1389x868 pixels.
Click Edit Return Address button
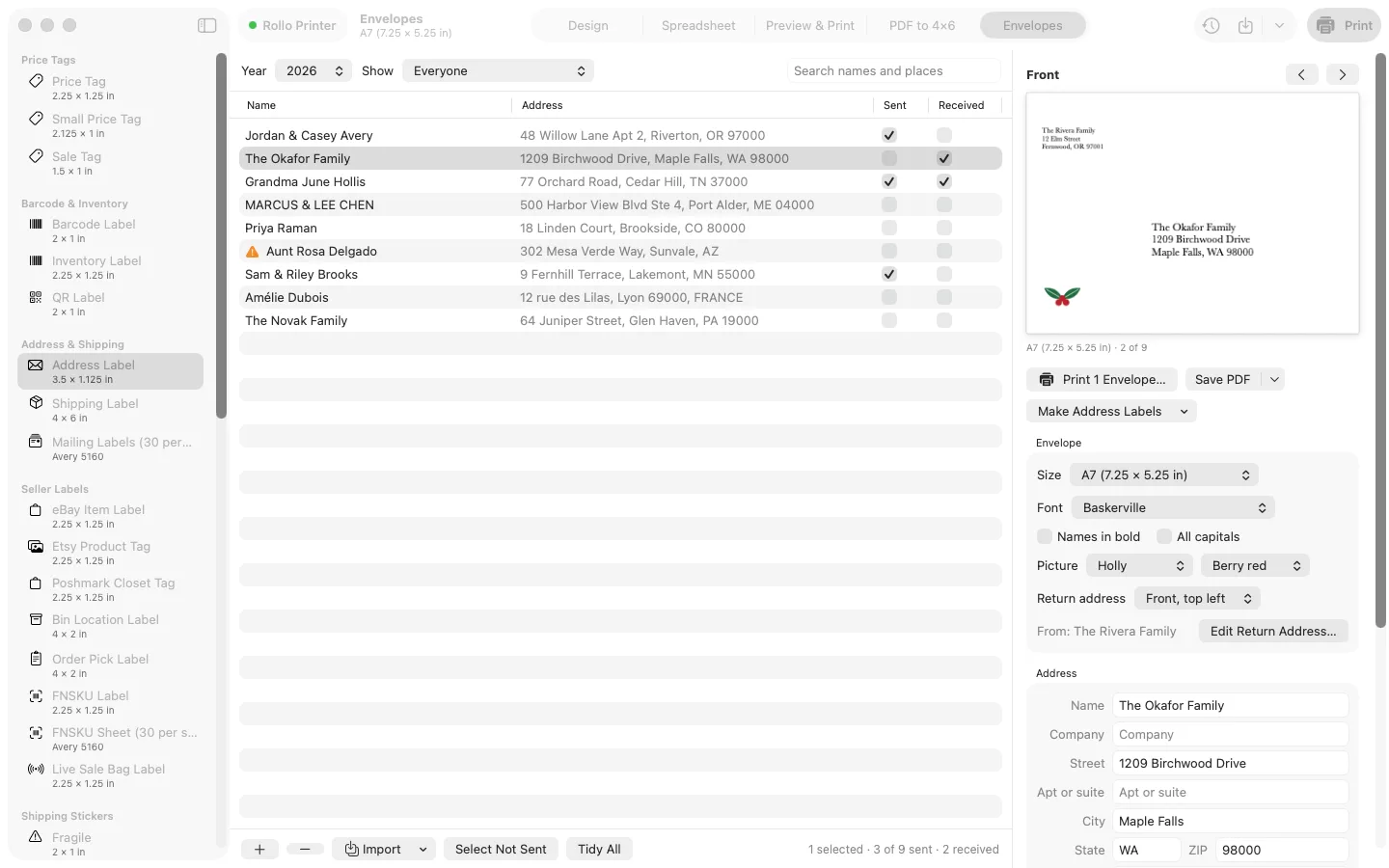click(x=1273, y=631)
